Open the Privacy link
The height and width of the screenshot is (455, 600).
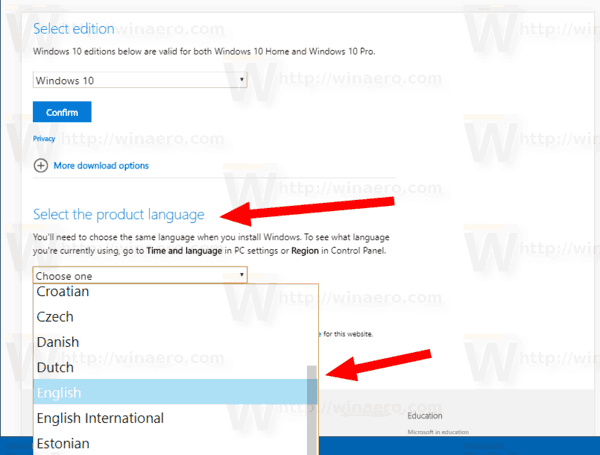tap(44, 139)
